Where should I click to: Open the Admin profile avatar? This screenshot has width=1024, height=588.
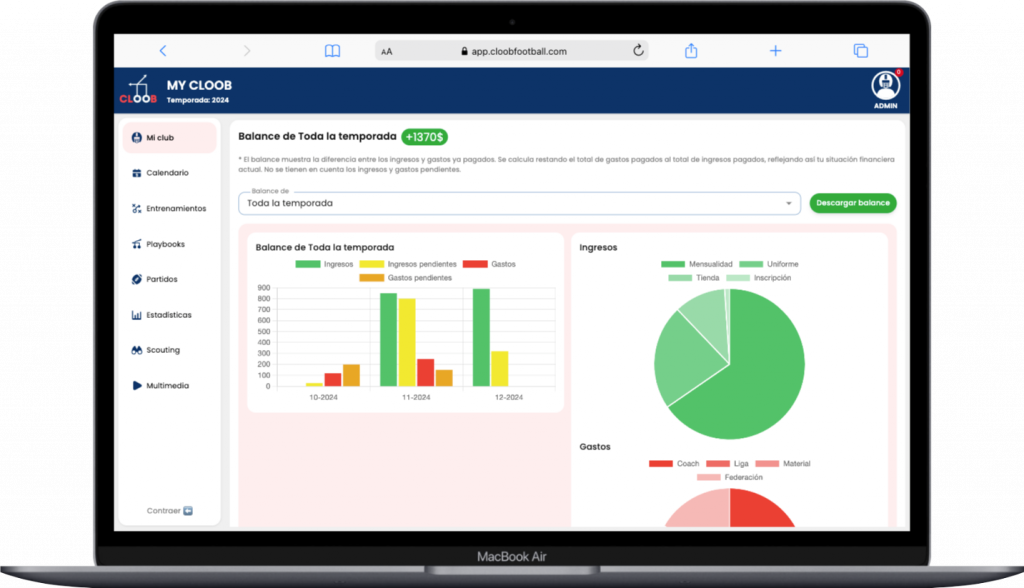click(885, 85)
